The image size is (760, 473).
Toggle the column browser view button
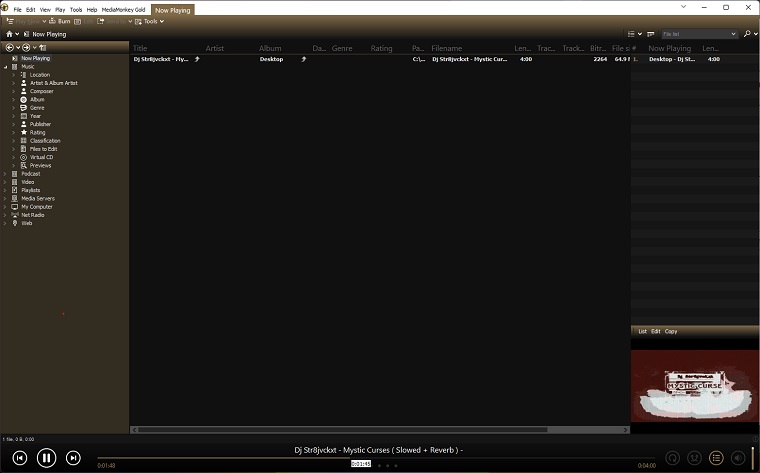(649, 34)
